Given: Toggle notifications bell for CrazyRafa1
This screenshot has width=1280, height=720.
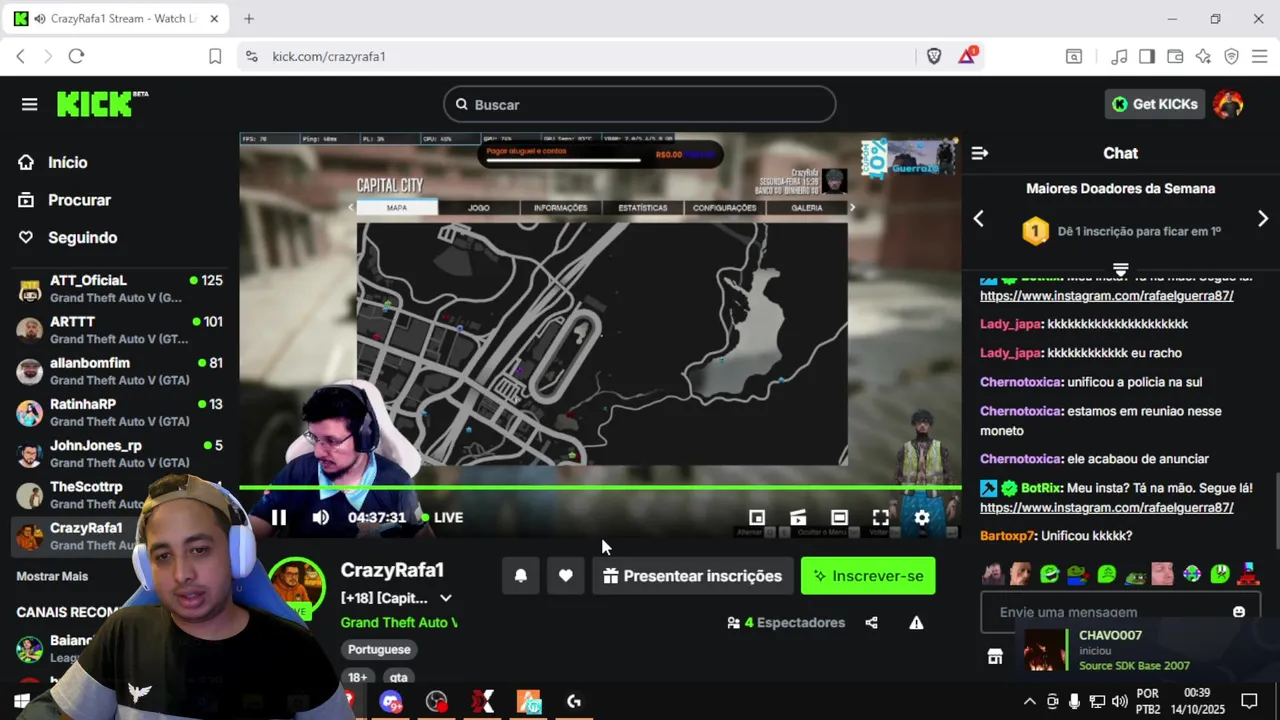Looking at the screenshot, I should coord(521,576).
